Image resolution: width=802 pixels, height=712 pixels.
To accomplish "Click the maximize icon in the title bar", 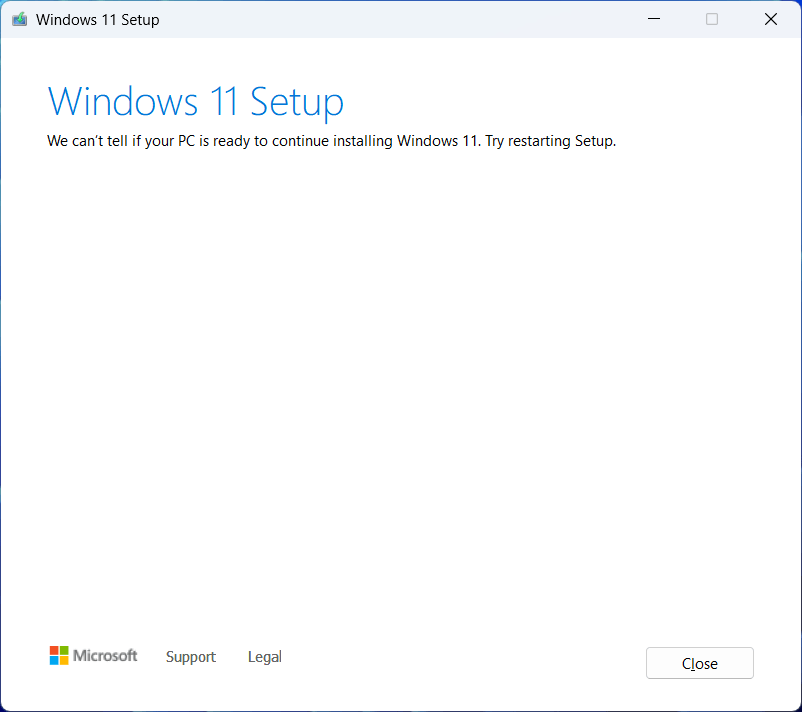I will pyautogui.click(x=711, y=18).
